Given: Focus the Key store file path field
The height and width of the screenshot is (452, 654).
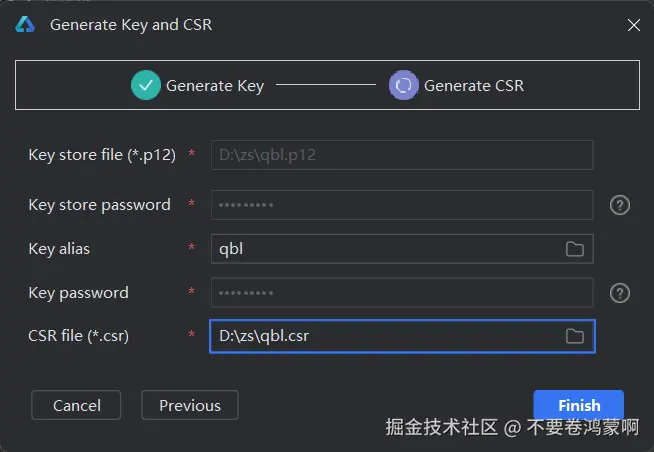Looking at the screenshot, I should (x=401, y=155).
